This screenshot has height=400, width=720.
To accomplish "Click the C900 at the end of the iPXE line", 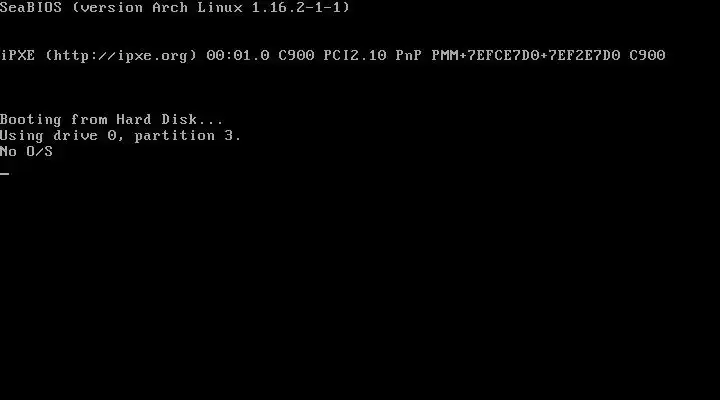I will coord(647,56).
